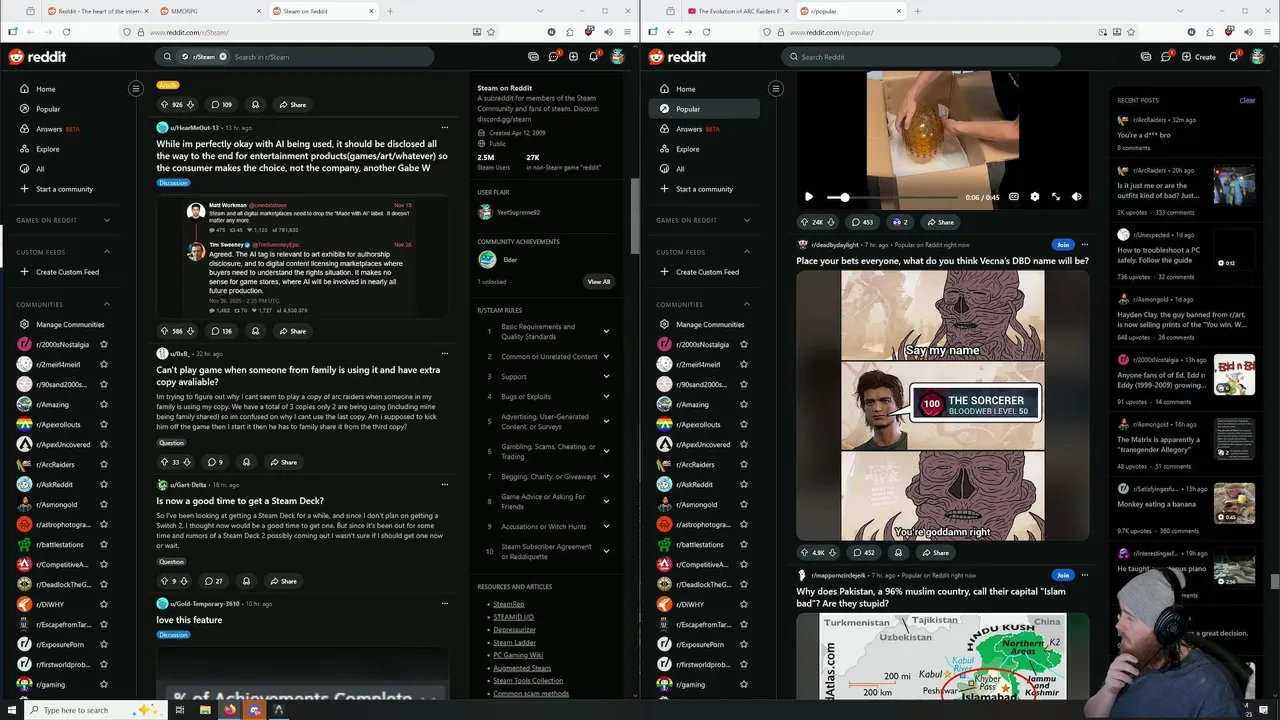Collapse Custom Feeds section in right window
This screenshot has height=720, width=1280.
pos(746,252)
